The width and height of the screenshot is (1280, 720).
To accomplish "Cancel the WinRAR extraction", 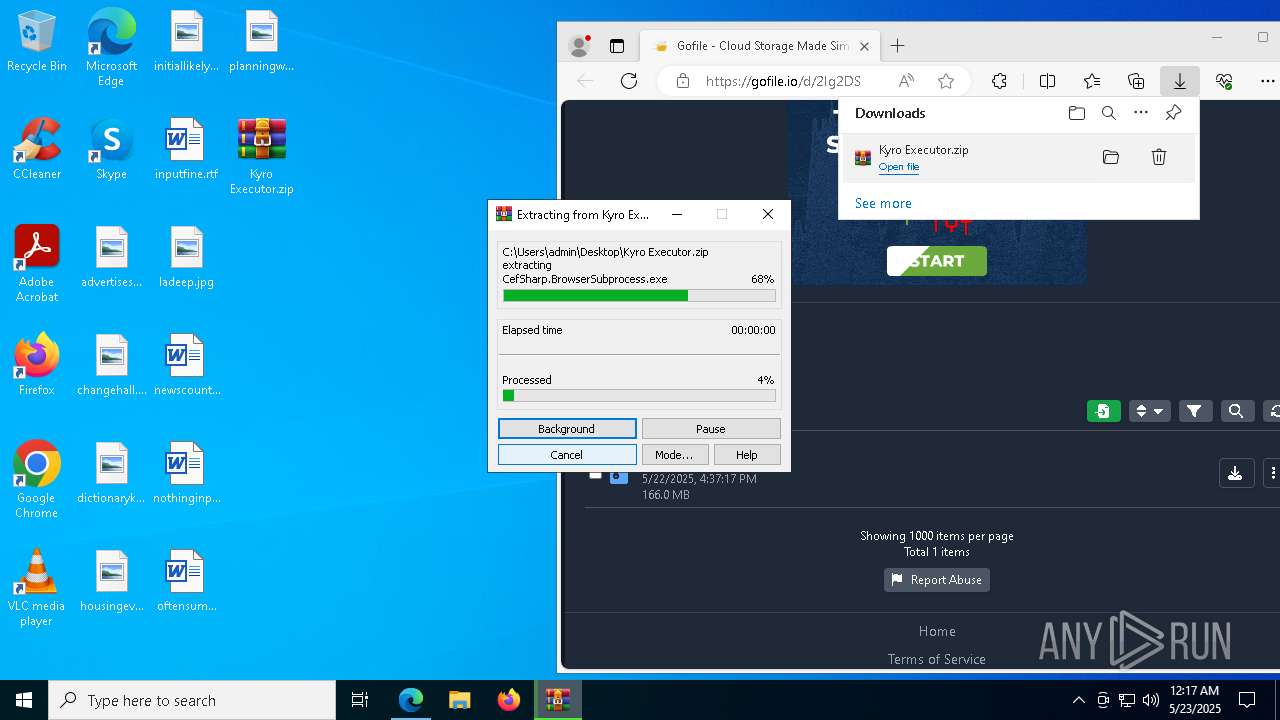I will [x=567, y=455].
